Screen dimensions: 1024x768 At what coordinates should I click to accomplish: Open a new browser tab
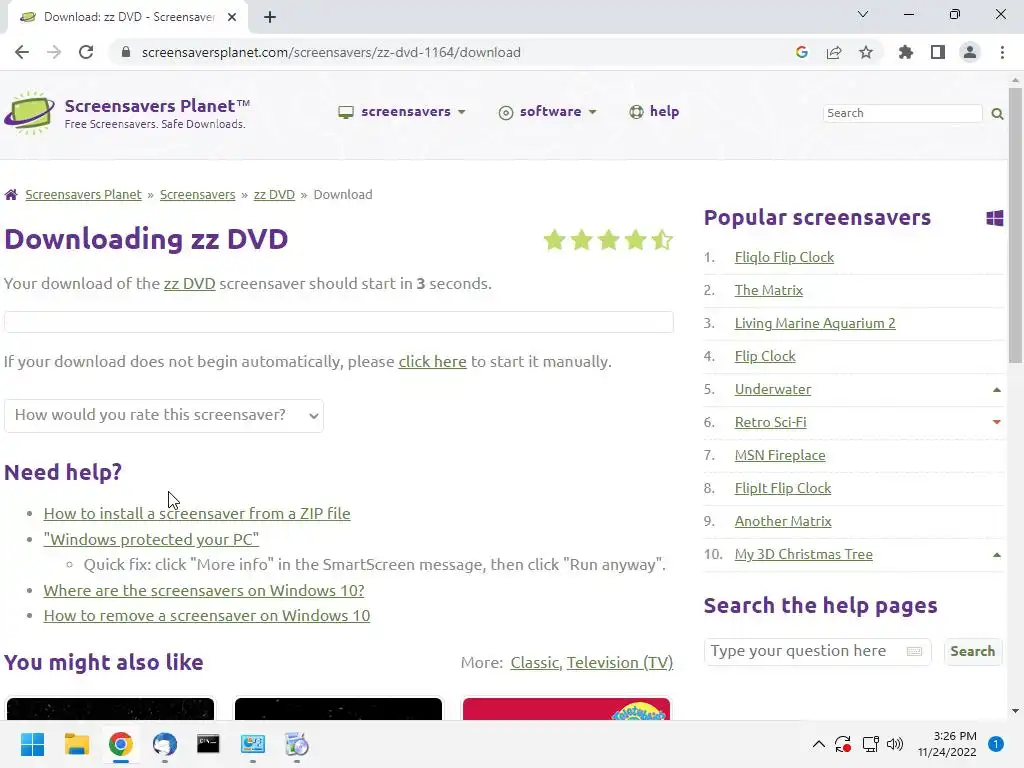tap(270, 17)
